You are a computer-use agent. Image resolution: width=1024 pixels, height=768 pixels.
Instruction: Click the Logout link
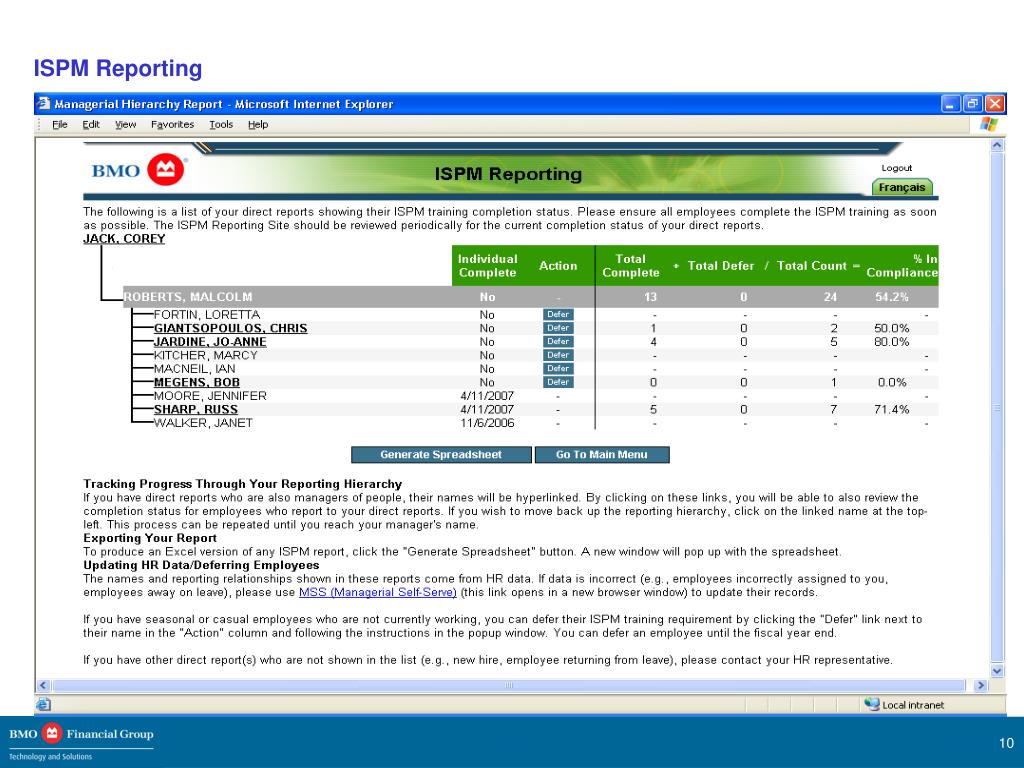coord(897,168)
